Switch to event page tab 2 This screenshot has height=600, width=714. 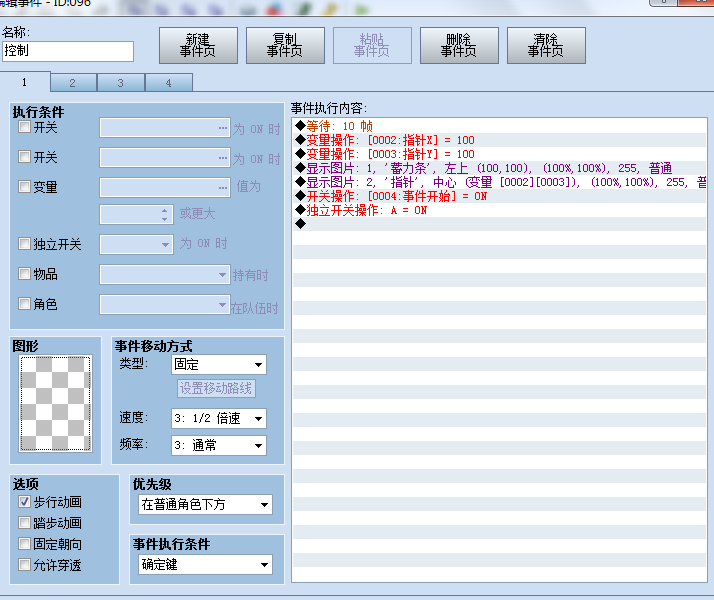[x=73, y=83]
